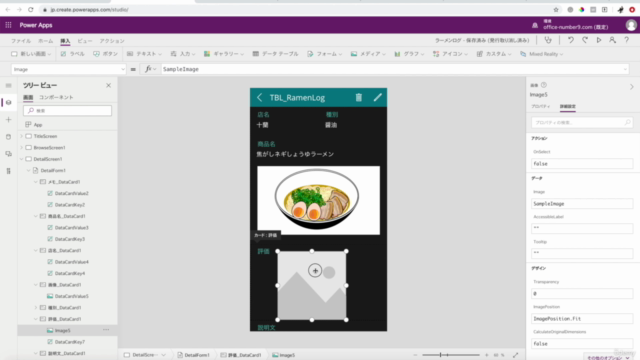Screen dimensions: 640x360
Task: Insert a ラベル control
Action: (x=73, y=54)
